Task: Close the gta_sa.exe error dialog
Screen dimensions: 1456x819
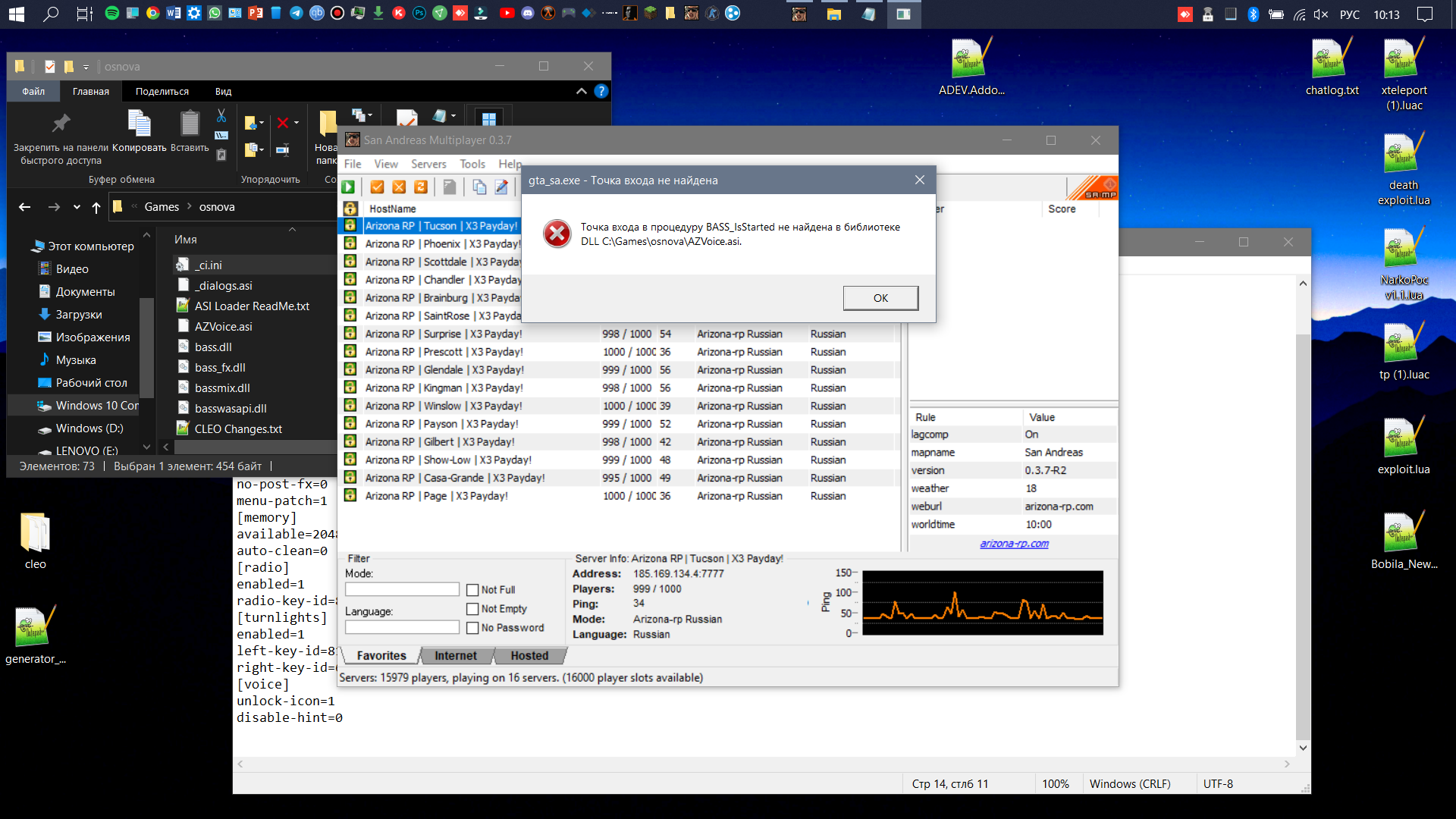Action: (920, 180)
